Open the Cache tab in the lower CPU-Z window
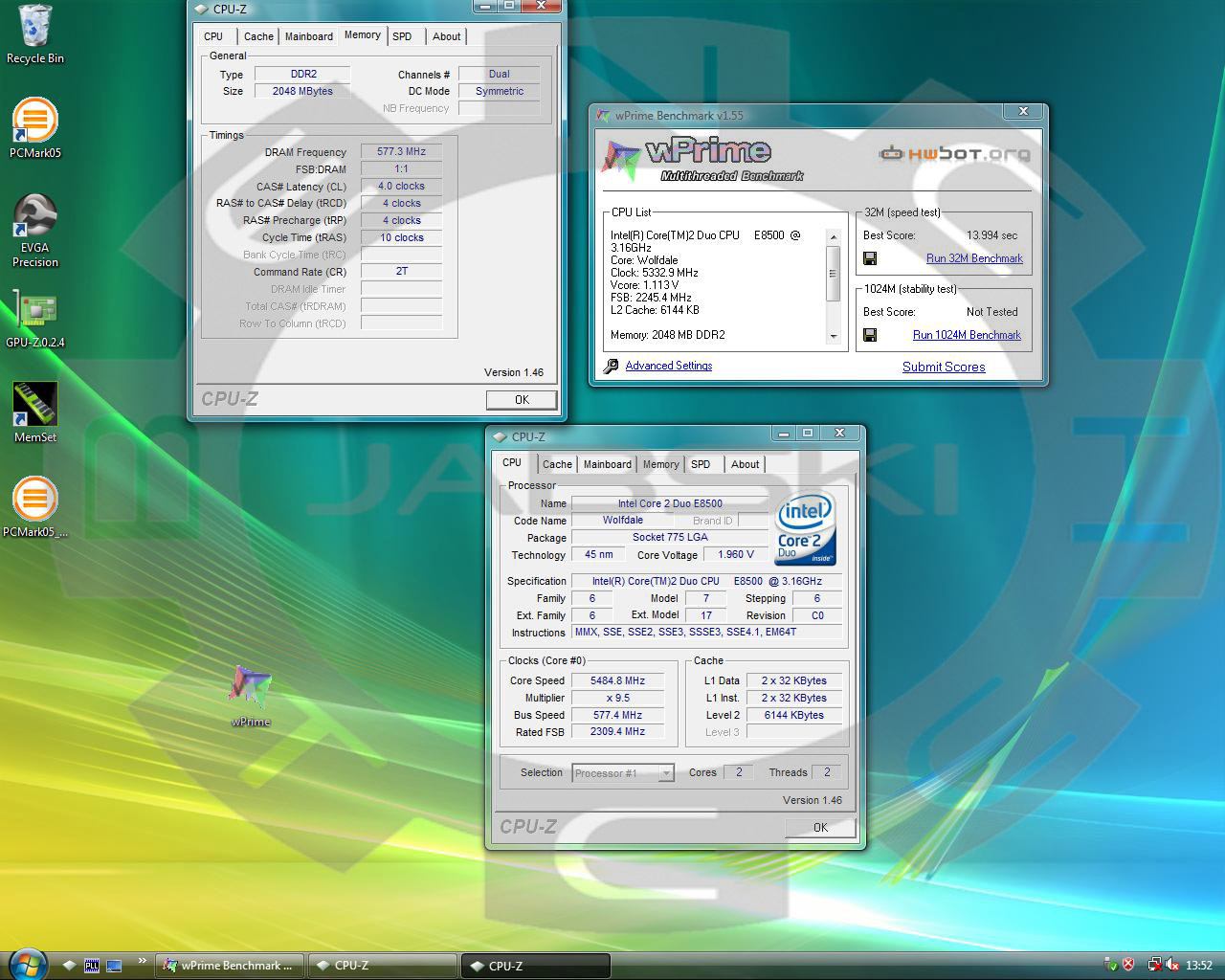The width and height of the screenshot is (1225, 980). [x=557, y=464]
